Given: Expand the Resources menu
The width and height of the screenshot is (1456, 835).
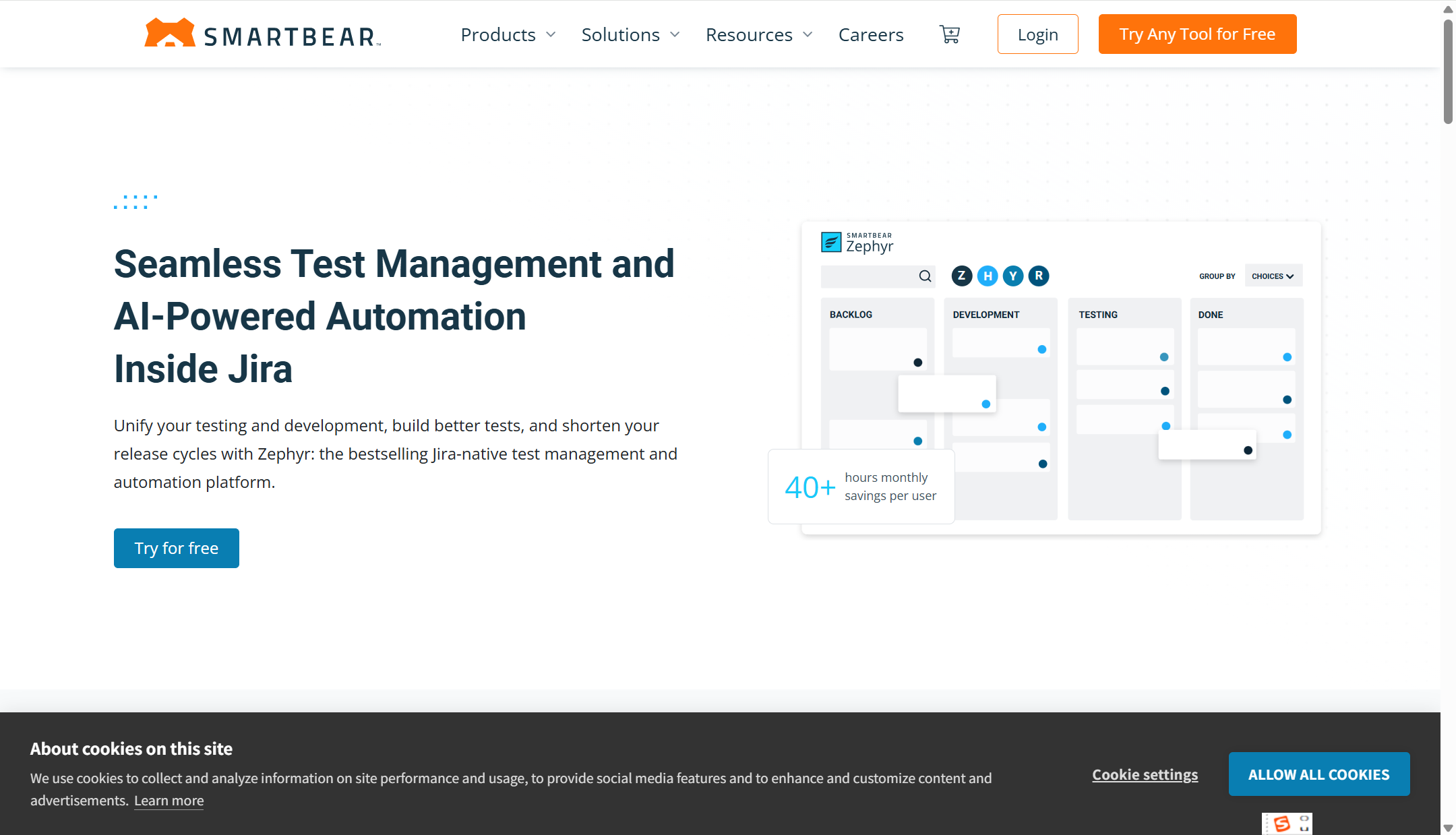Looking at the screenshot, I should pyautogui.click(x=759, y=34).
